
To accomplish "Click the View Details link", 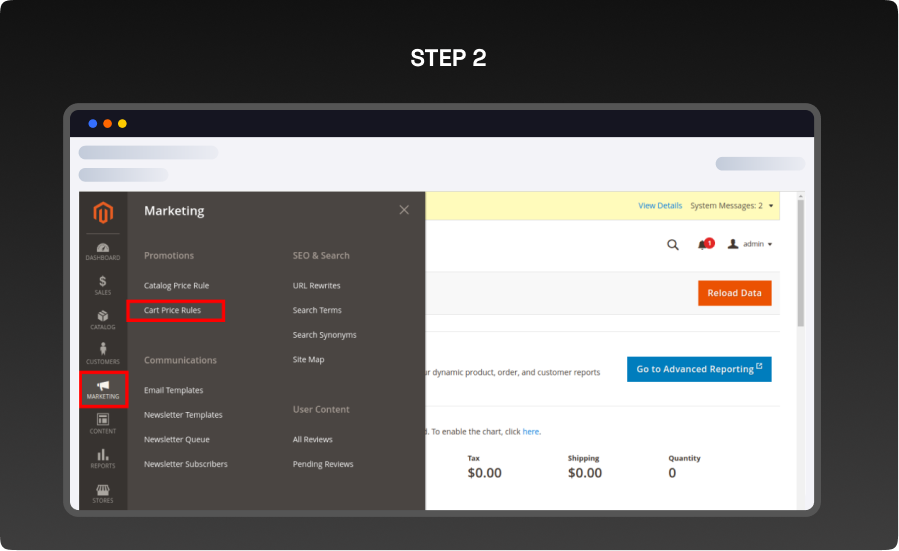I will (660, 206).
